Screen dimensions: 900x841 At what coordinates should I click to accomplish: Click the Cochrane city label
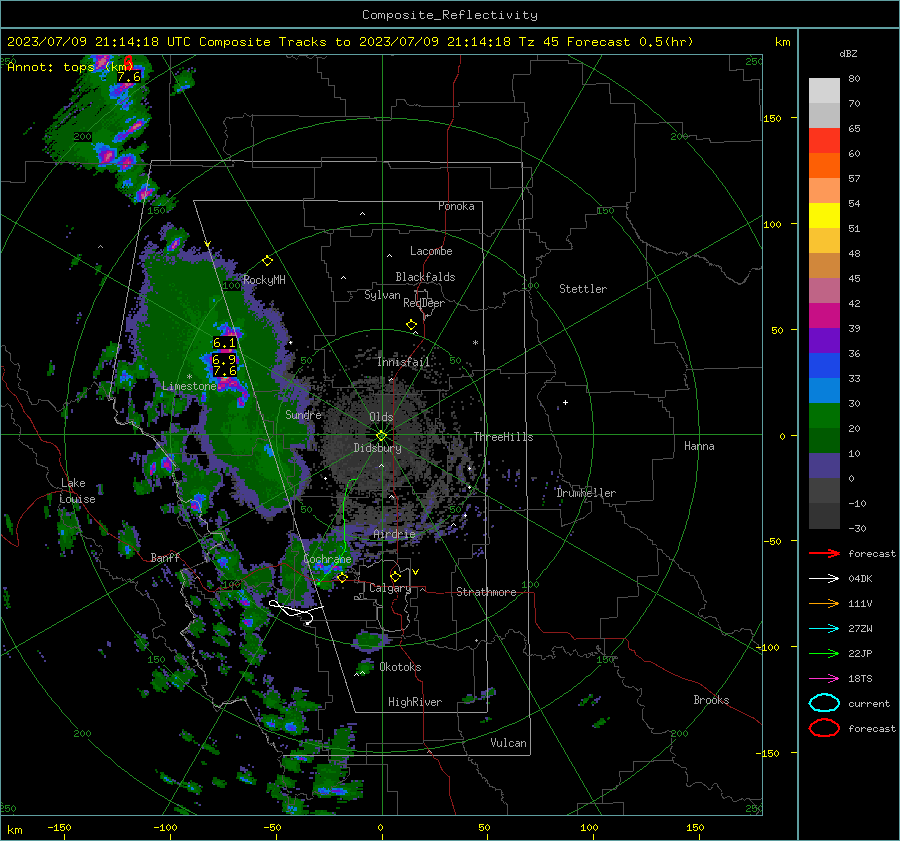(x=327, y=559)
